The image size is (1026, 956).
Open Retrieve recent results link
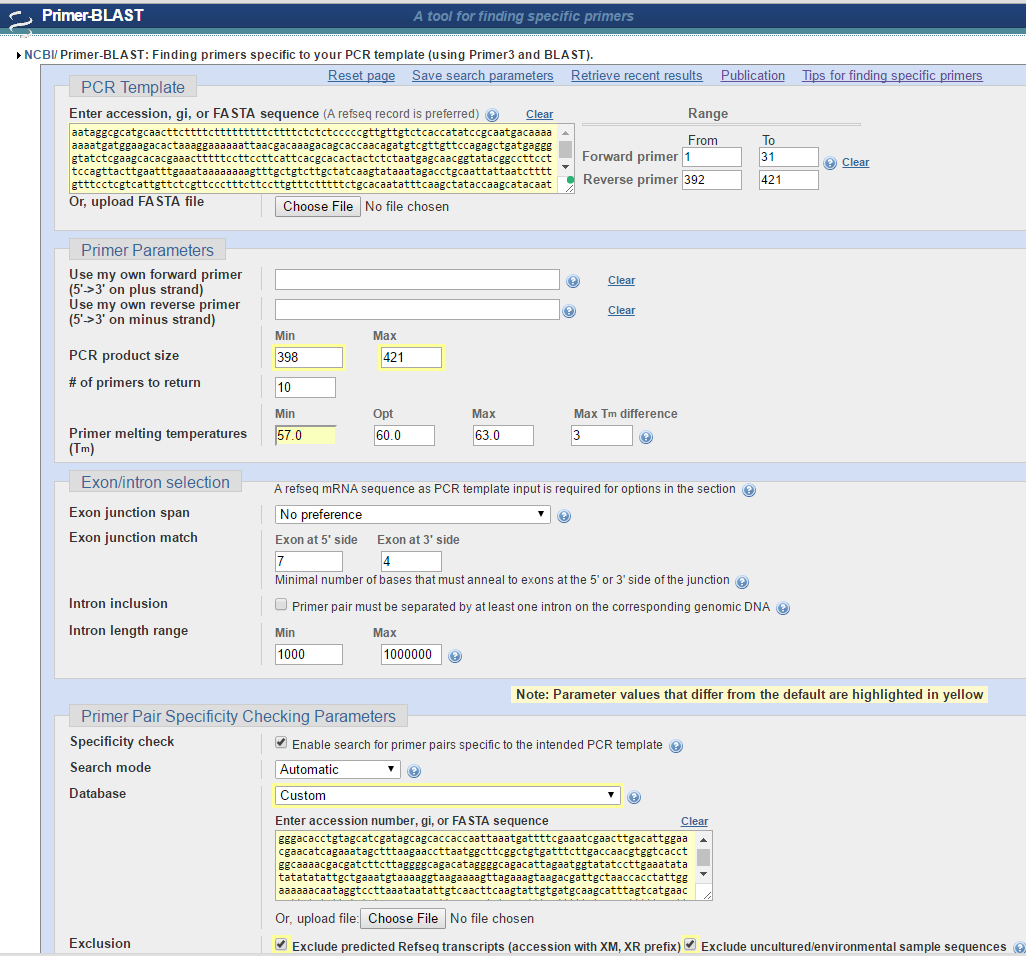coord(636,76)
